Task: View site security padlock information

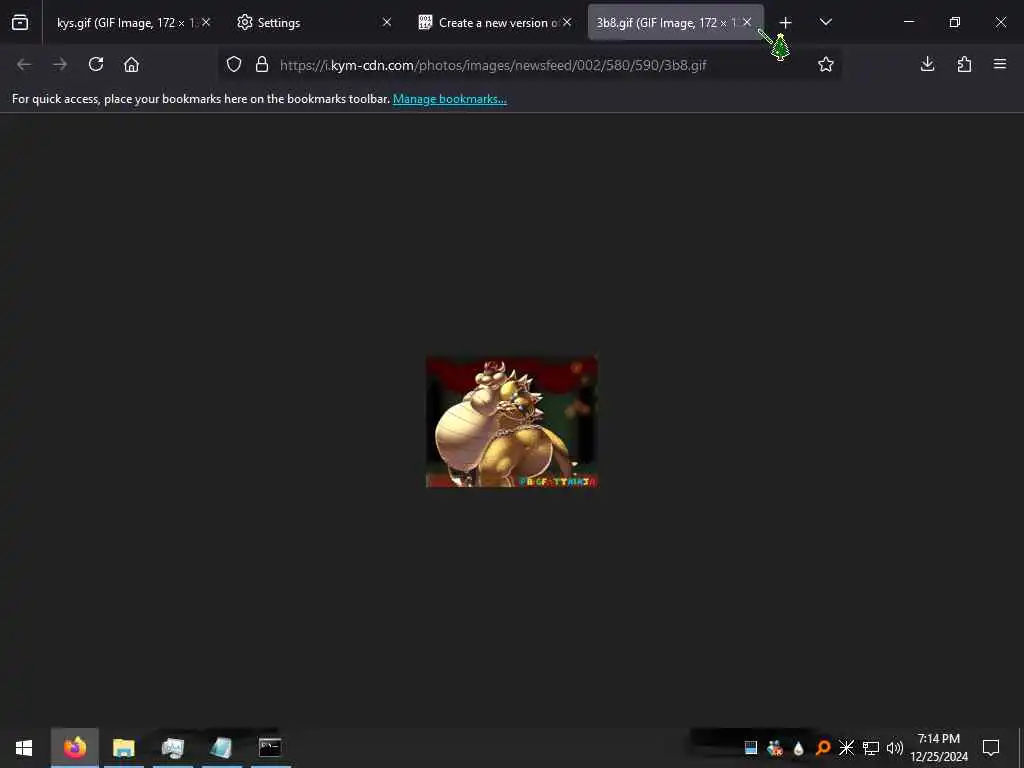Action: pos(262,64)
